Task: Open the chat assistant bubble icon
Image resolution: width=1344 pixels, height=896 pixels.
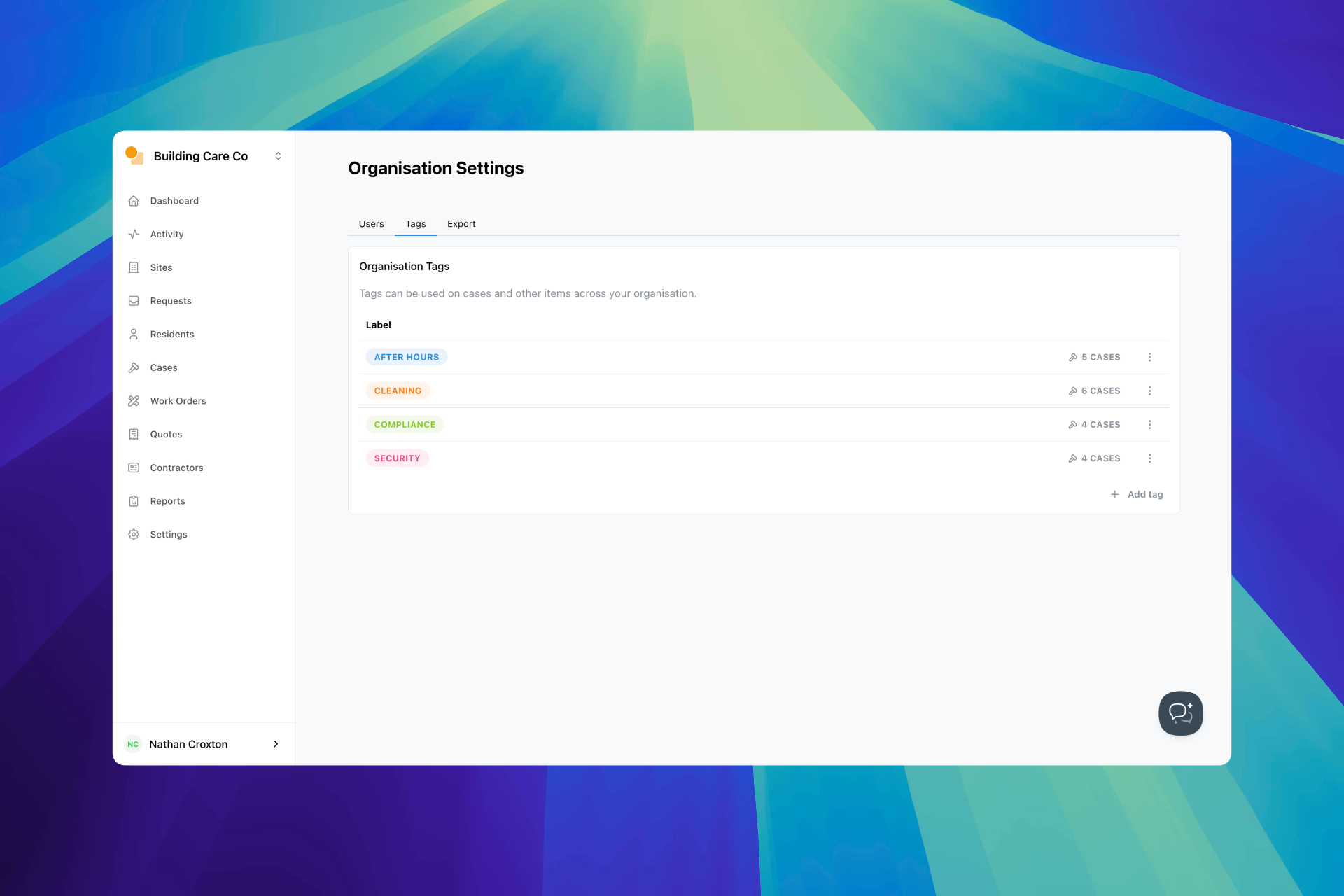Action: [x=1180, y=713]
